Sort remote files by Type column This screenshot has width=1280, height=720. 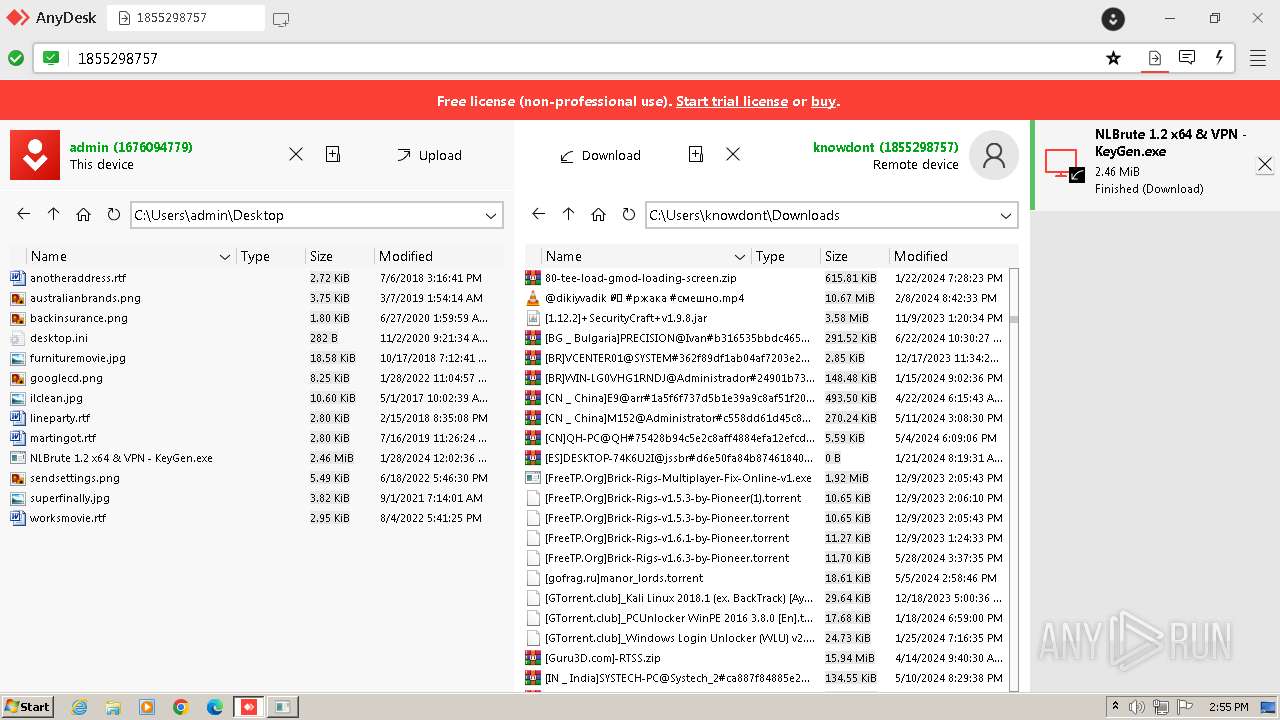click(x=785, y=256)
